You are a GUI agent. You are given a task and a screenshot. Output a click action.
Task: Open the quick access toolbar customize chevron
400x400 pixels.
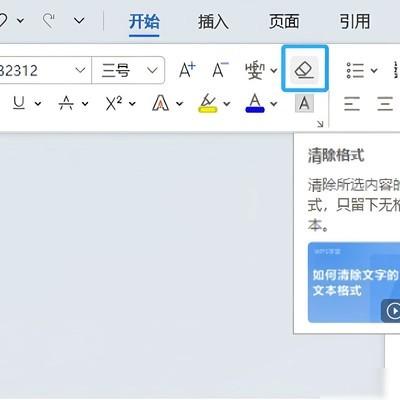[79, 21]
